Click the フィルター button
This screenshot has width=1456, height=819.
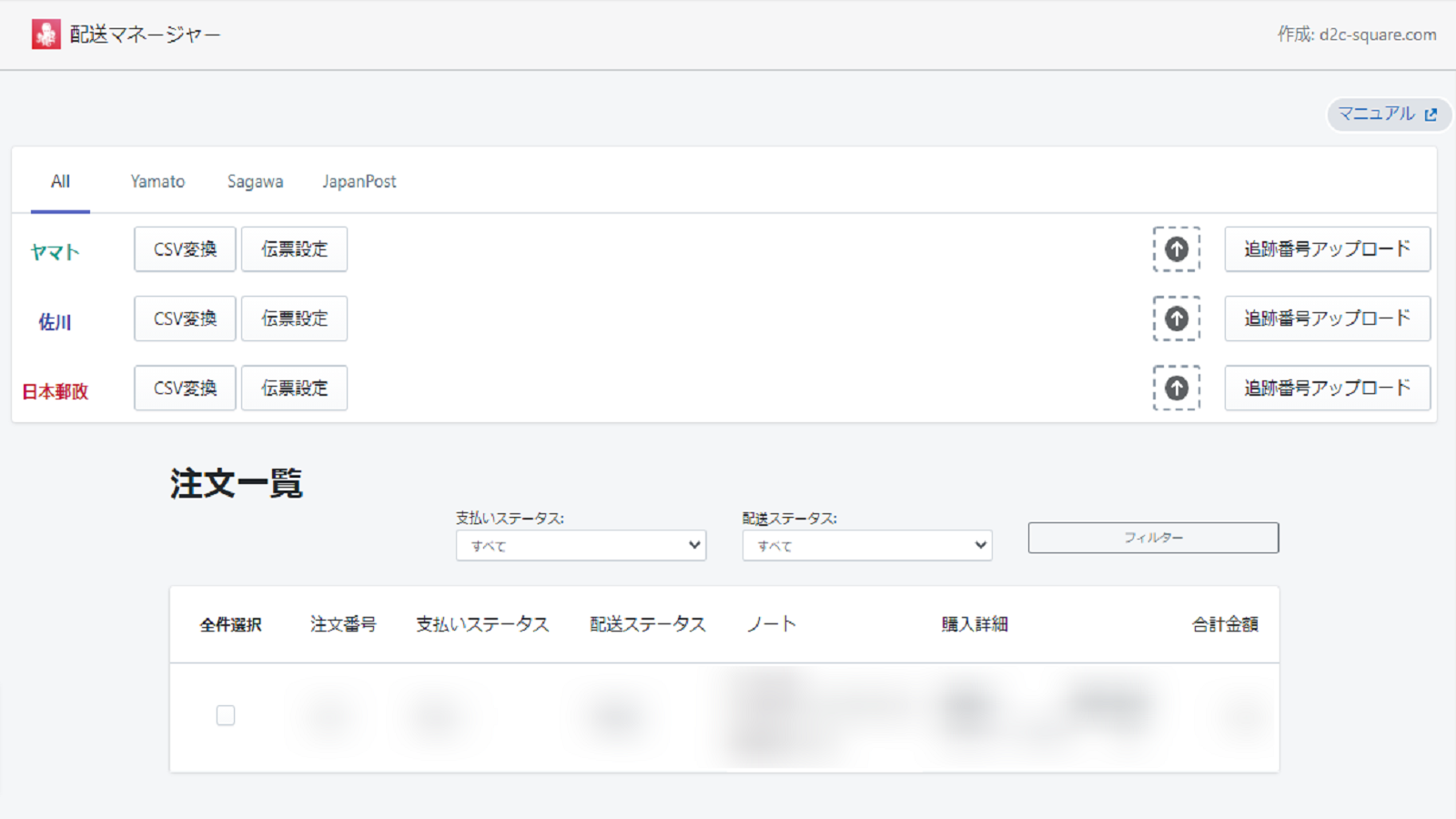pyautogui.click(x=1152, y=537)
